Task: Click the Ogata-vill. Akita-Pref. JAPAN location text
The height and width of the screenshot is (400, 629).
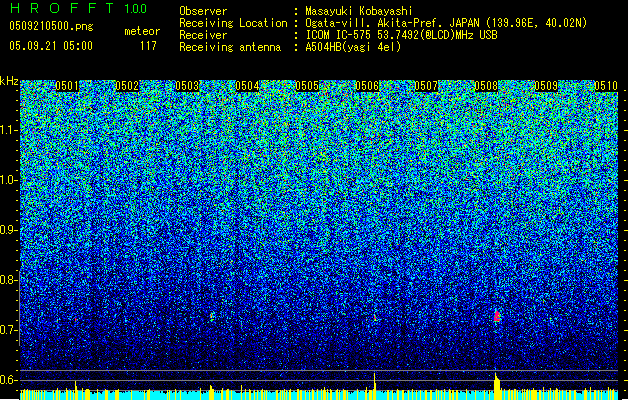Action: [446, 23]
